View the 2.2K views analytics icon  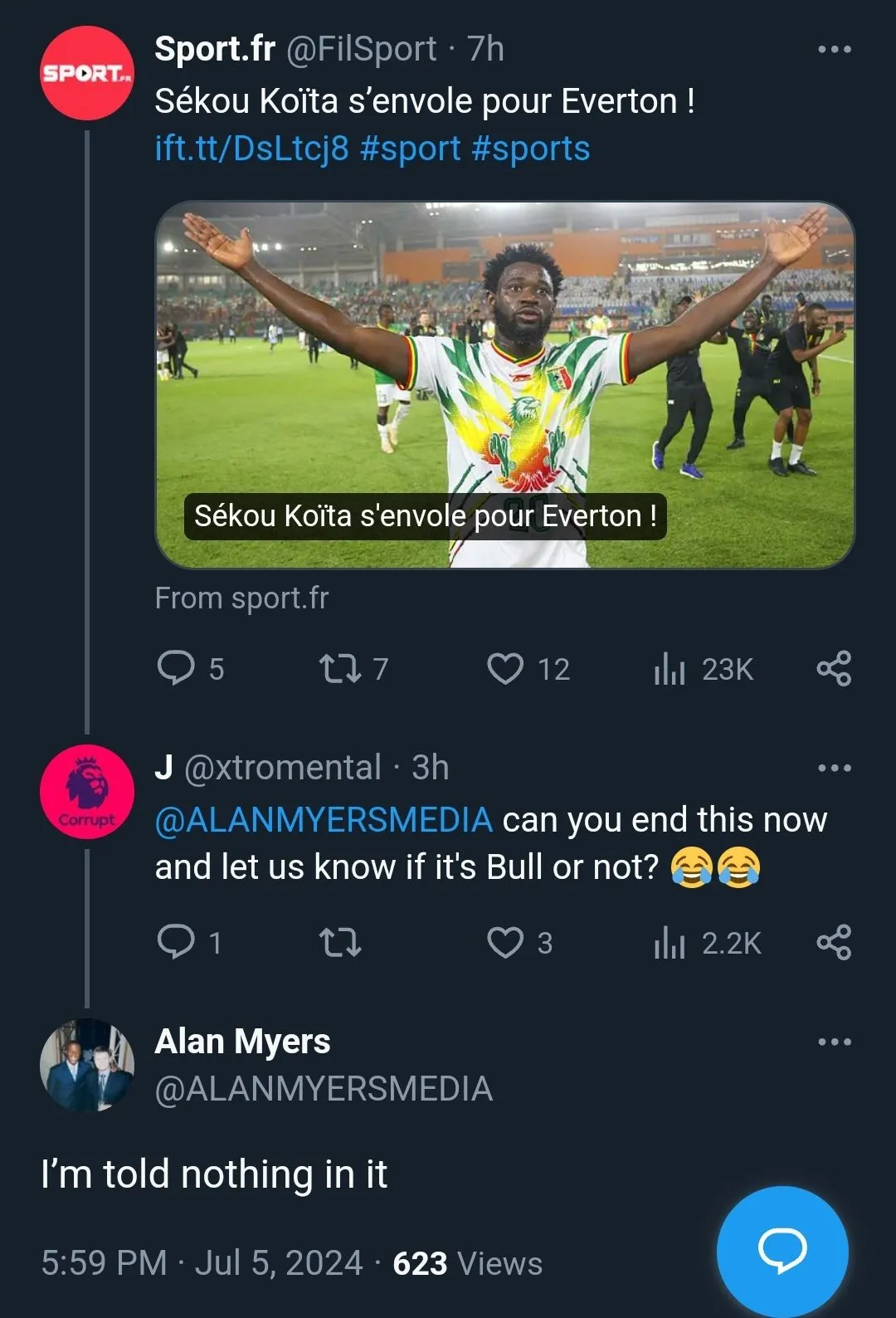[x=670, y=942]
